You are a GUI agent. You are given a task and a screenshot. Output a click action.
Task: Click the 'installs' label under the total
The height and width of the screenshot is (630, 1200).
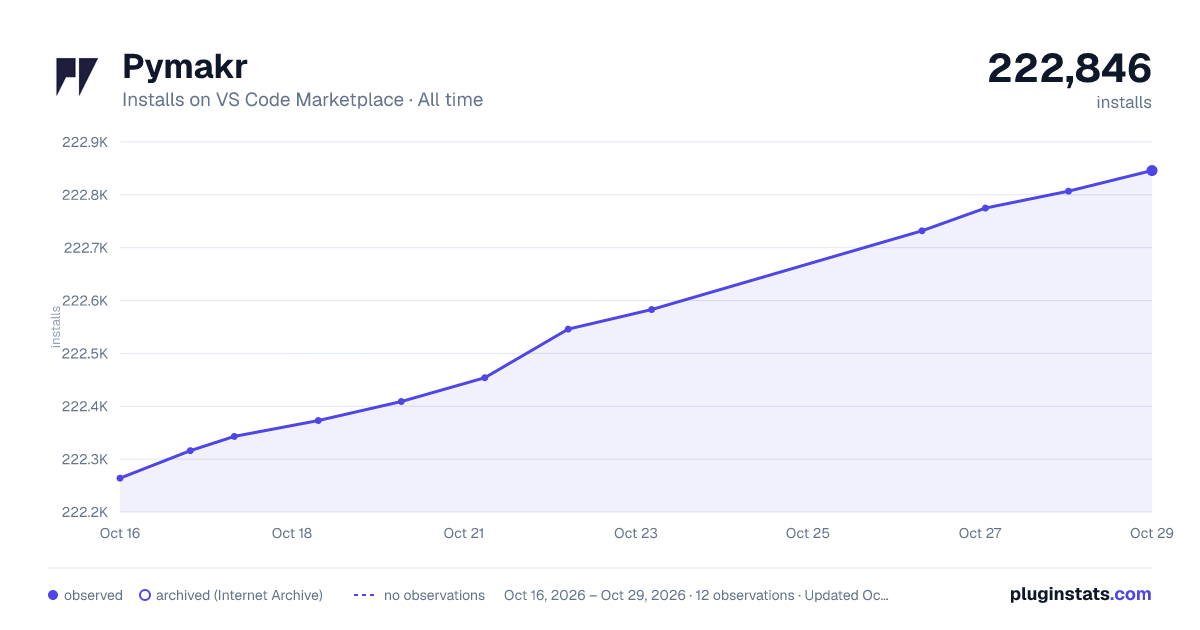pyautogui.click(x=1124, y=102)
